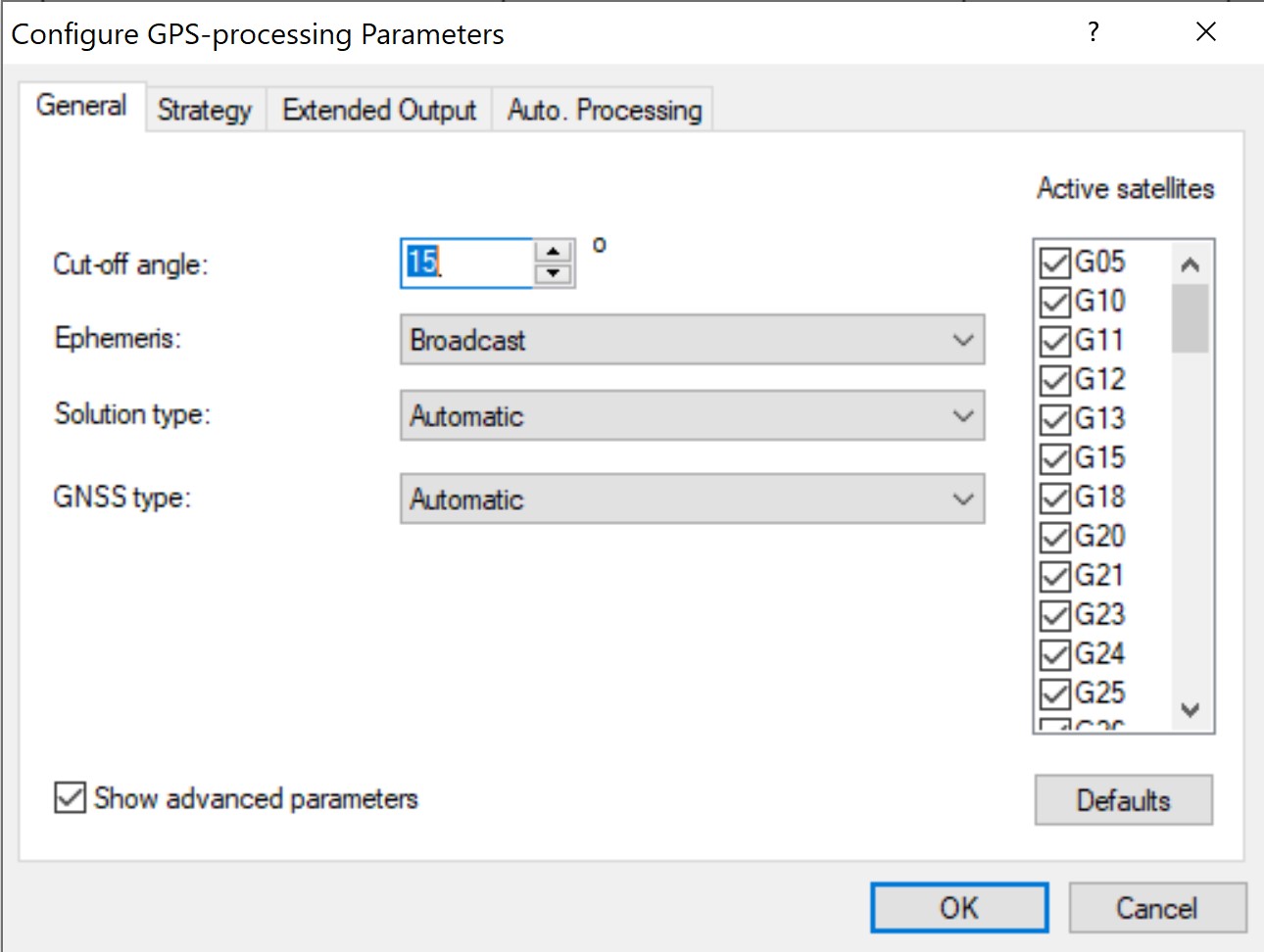Open the Ephemeris dropdown

point(692,340)
